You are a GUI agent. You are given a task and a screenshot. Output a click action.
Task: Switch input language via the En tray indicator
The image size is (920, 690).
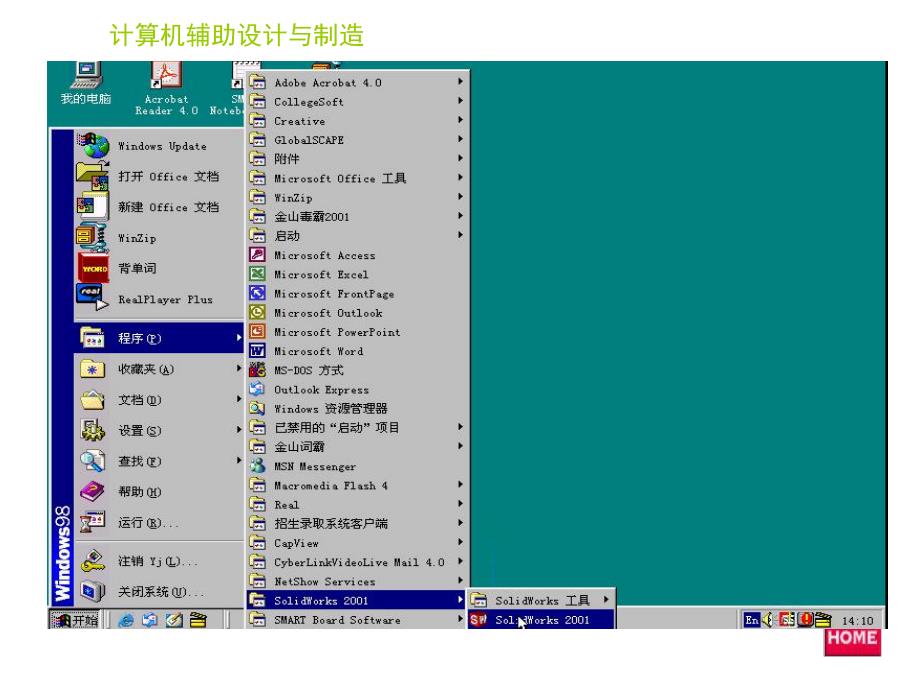click(751, 621)
